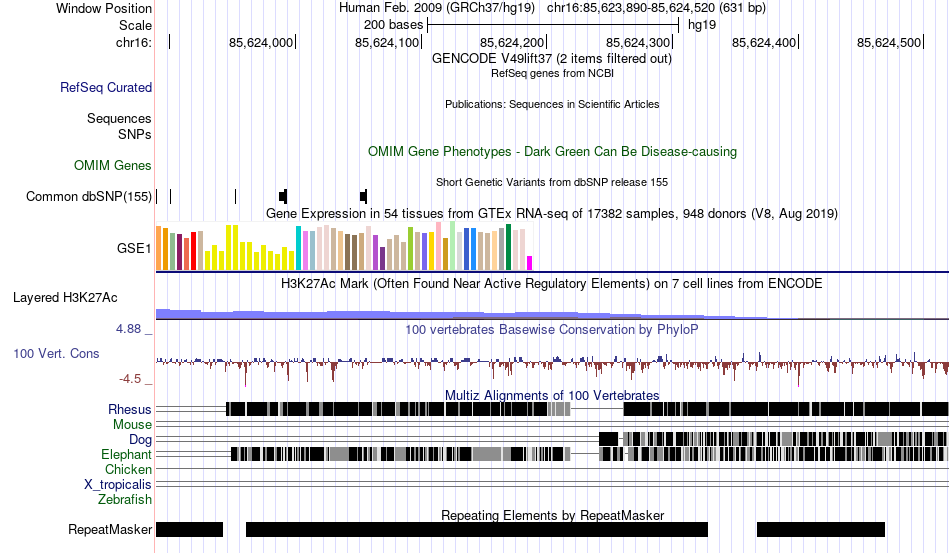Select the Dog alignment row label
The height and width of the screenshot is (553, 950).
click(x=140, y=440)
